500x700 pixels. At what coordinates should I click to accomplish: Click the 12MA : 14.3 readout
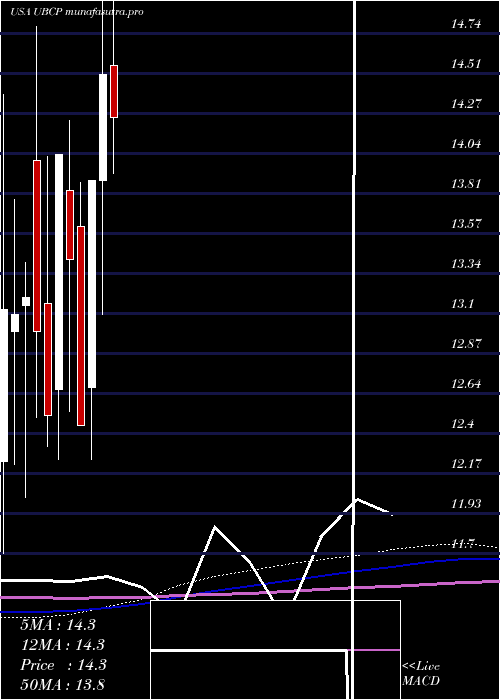tap(62, 645)
